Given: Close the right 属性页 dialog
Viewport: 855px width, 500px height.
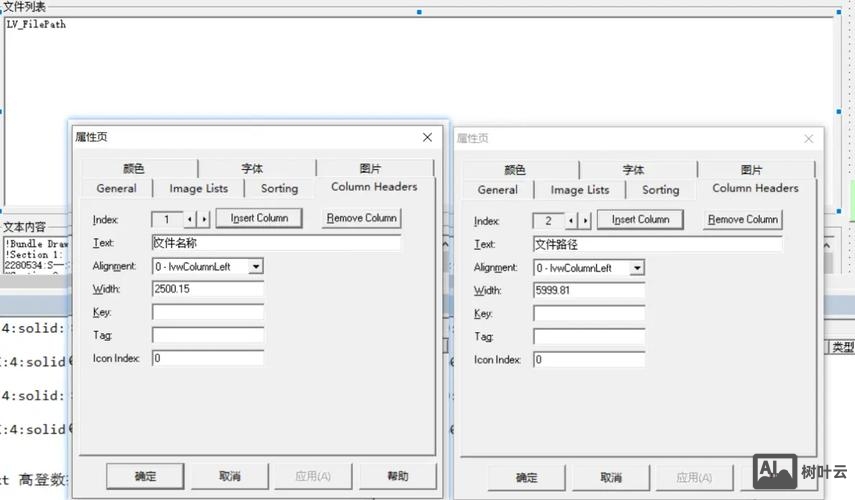Looking at the screenshot, I should click(808, 139).
